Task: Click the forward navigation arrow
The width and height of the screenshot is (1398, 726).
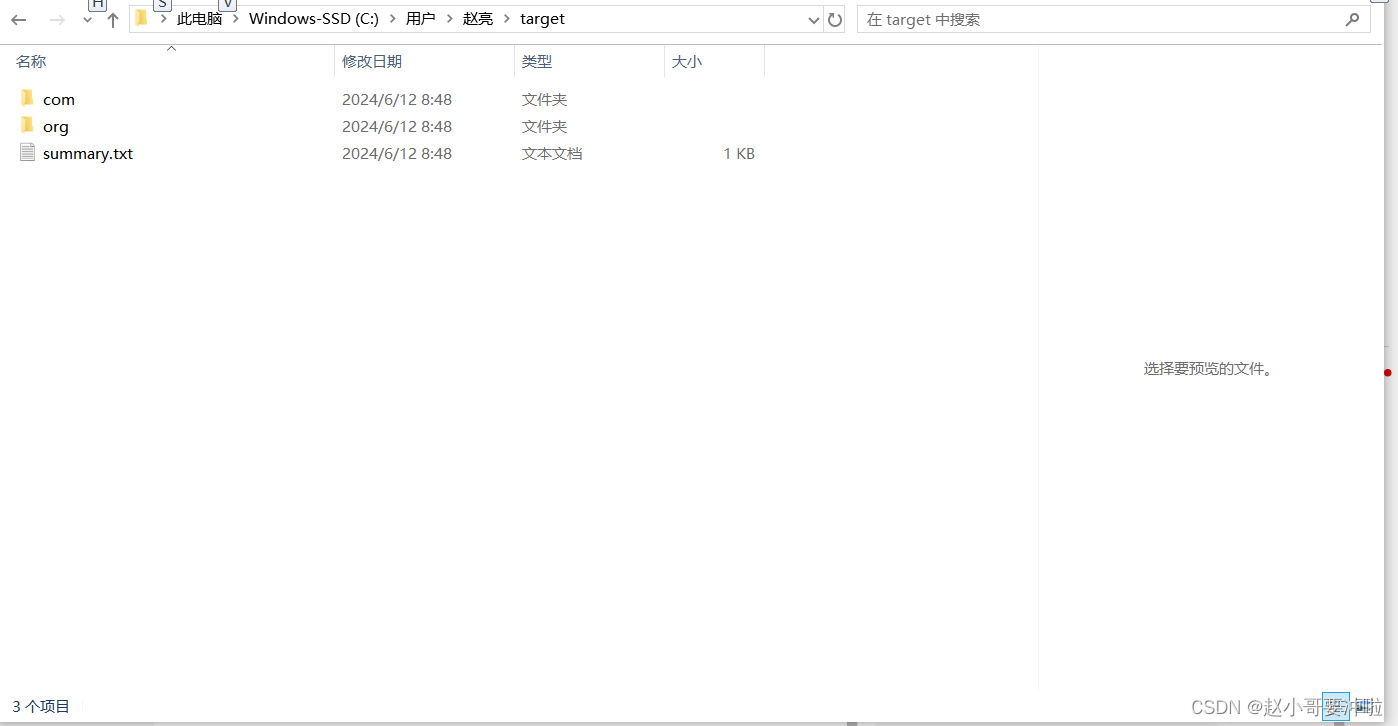Action: click(57, 19)
